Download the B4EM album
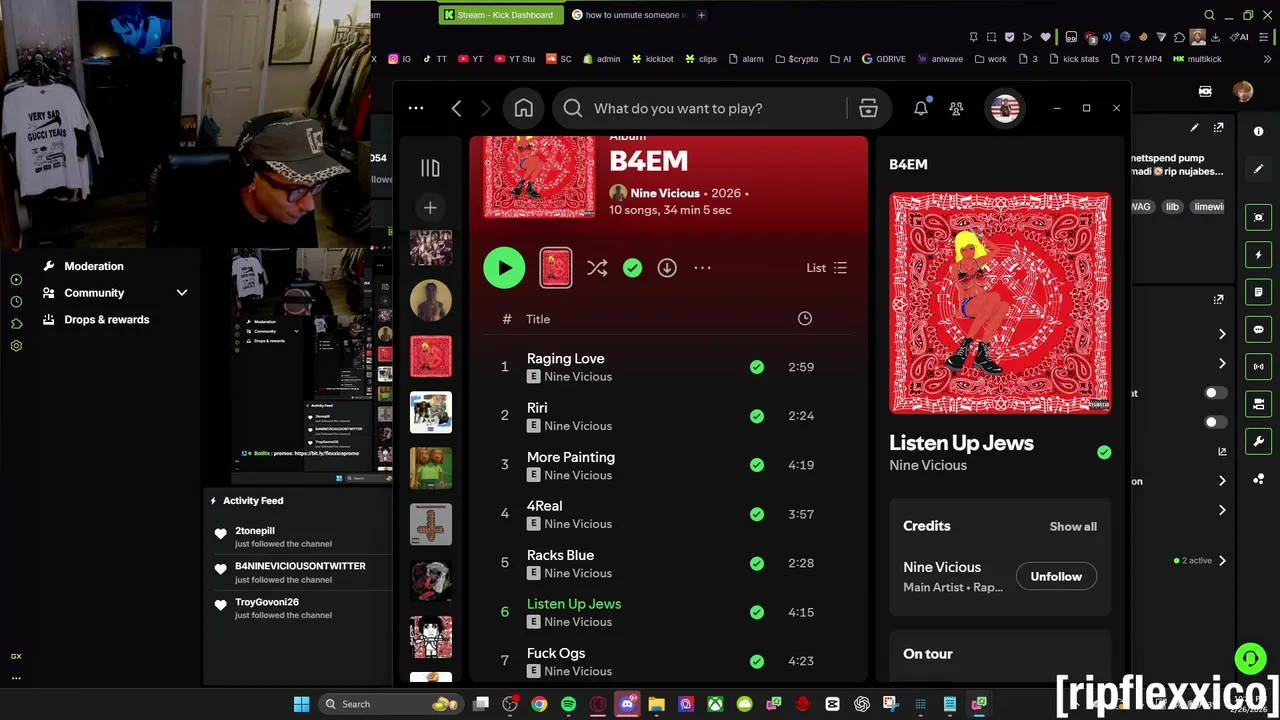Image resolution: width=1280 pixels, height=720 pixels. pyautogui.click(x=667, y=268)
